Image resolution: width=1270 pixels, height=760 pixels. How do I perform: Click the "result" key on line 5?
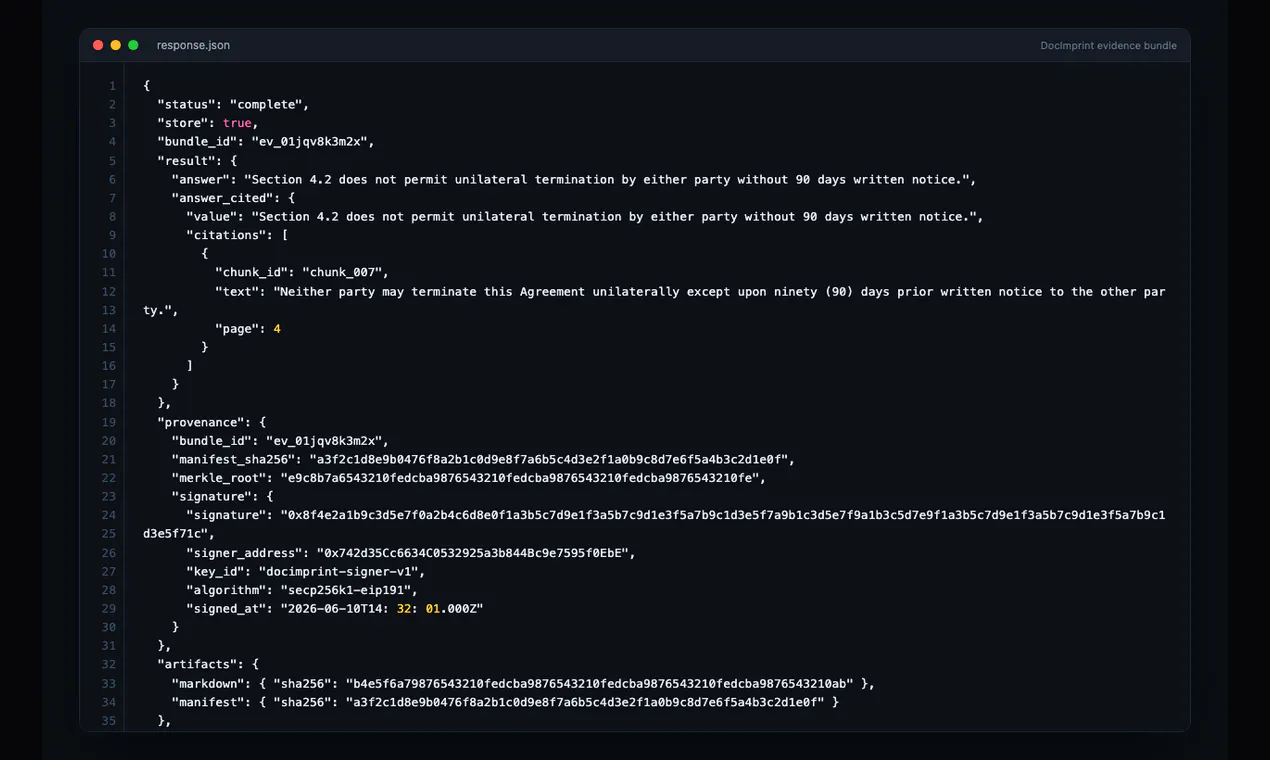pos(186,160)
